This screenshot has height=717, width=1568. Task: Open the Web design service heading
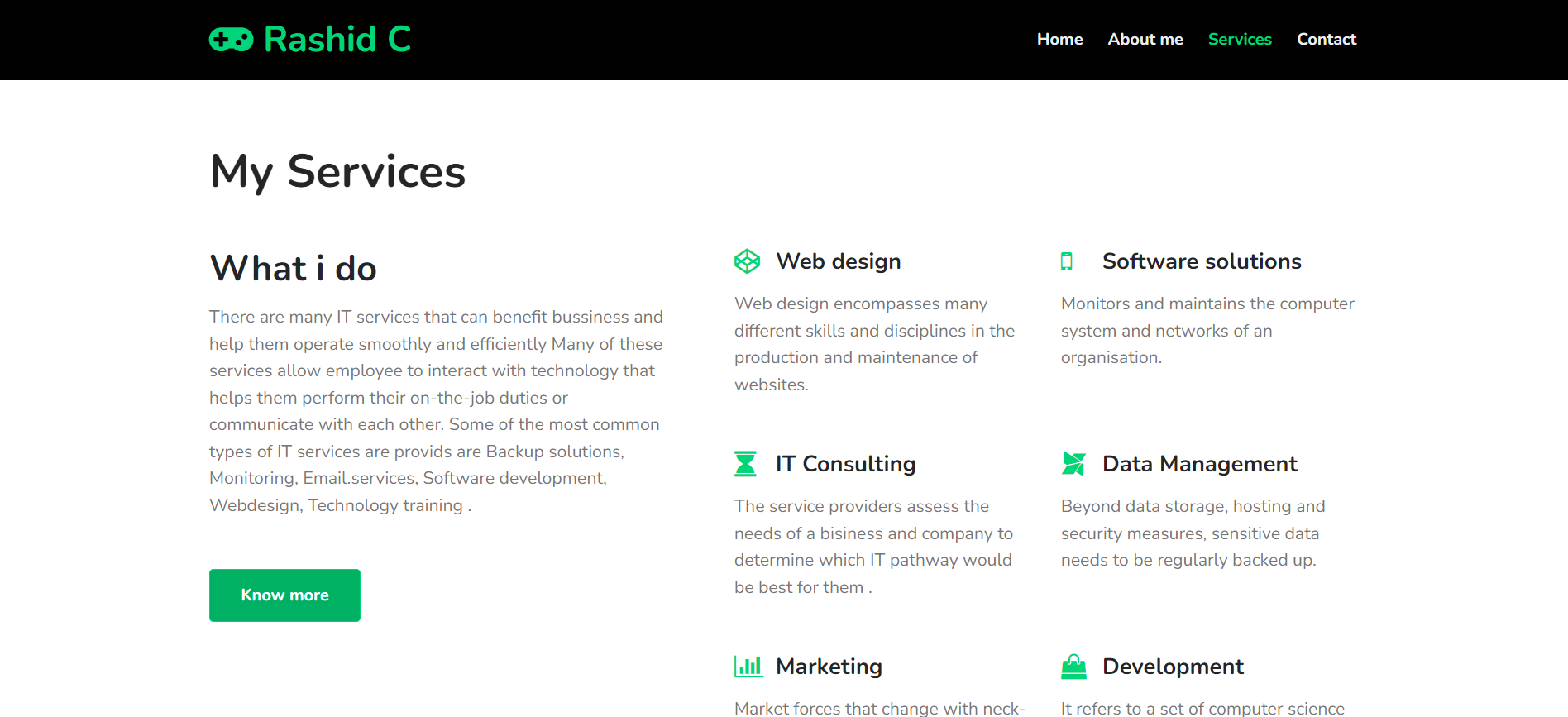[x=838, y=261]
